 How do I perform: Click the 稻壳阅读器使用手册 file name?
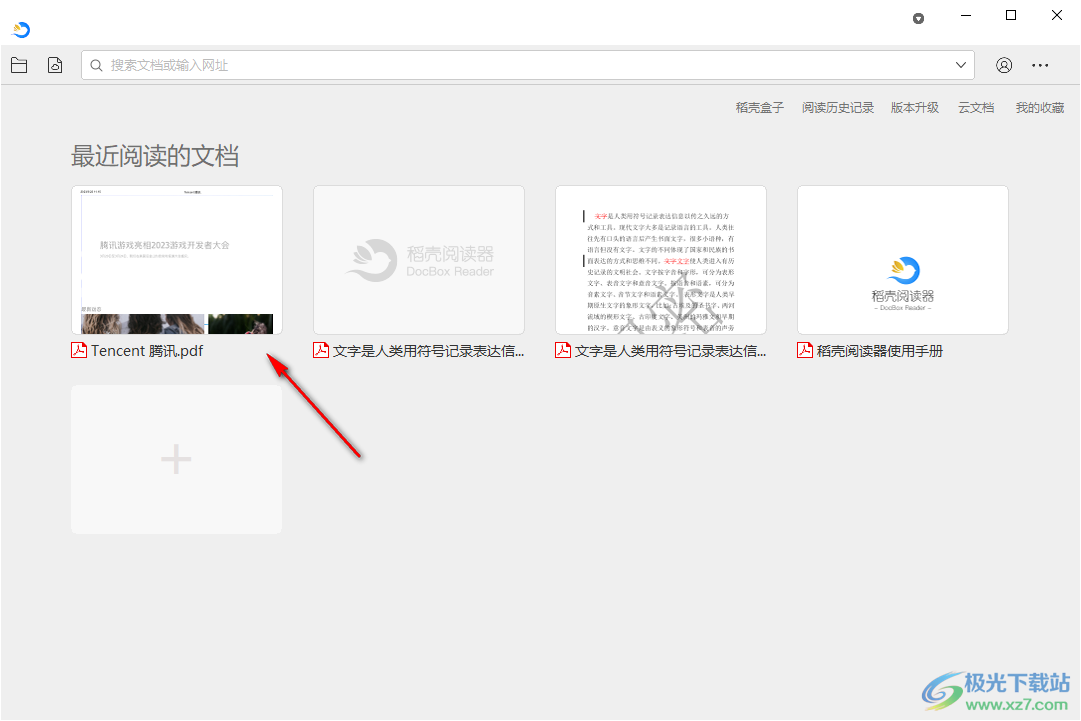tap(880, 351)
